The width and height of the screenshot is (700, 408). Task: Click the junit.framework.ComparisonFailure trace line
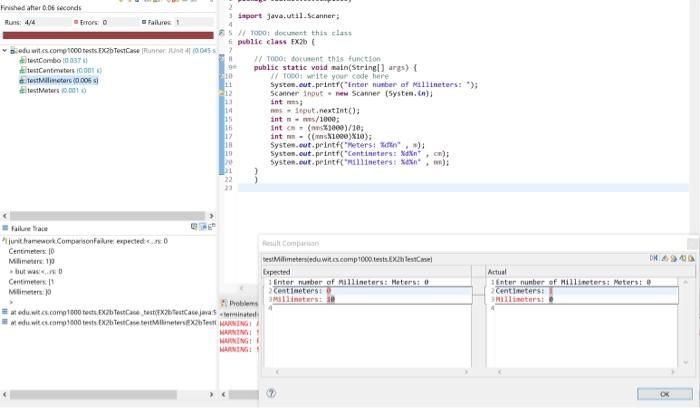point(88,241)
